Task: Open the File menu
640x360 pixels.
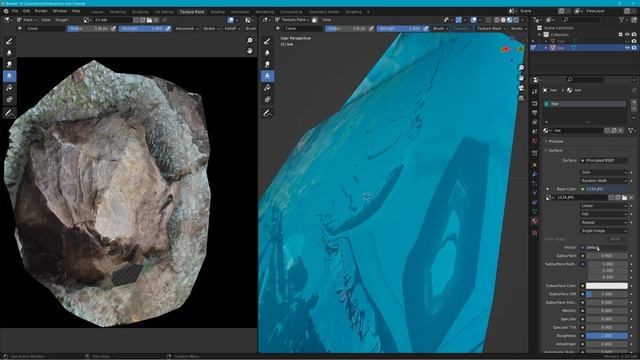Action: tap(15, 11)
